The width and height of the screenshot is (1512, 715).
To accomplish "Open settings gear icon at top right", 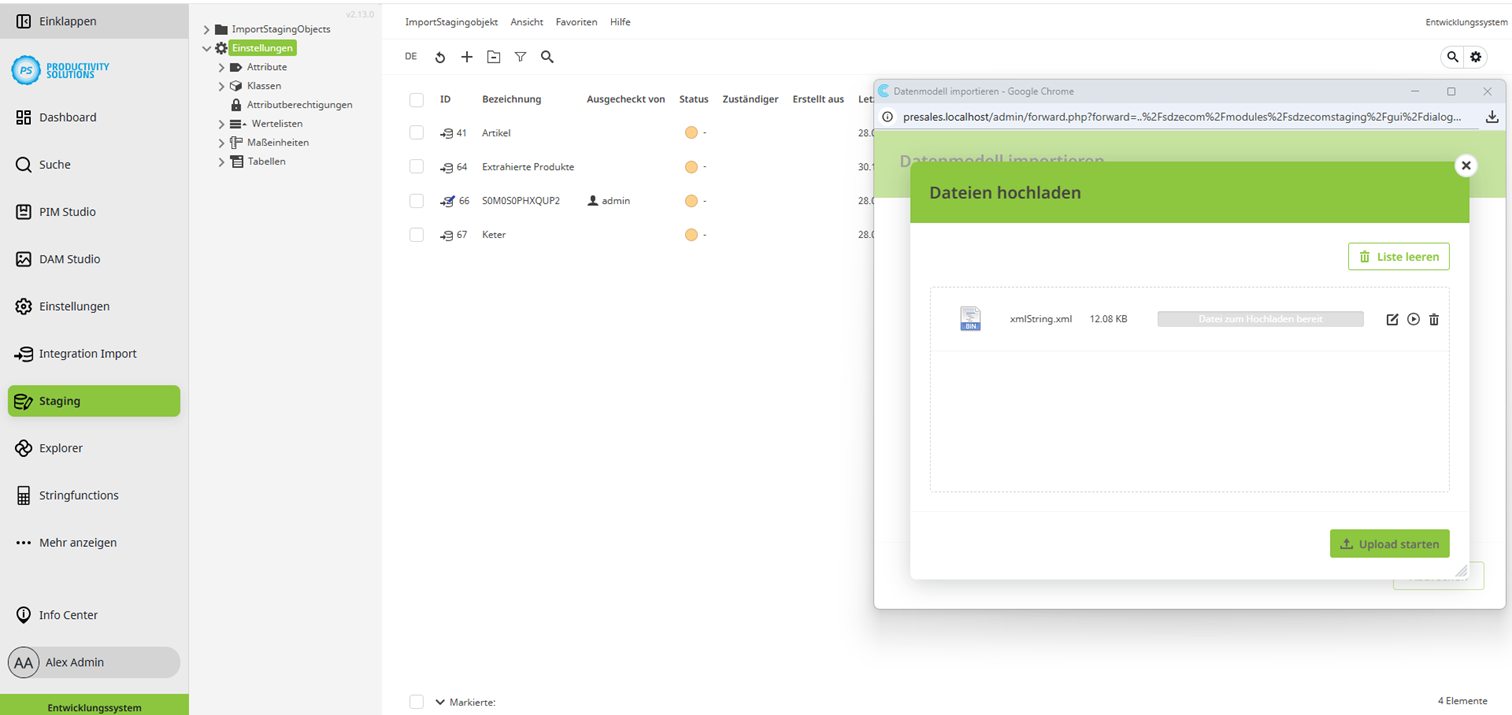I will point(1475,57).
